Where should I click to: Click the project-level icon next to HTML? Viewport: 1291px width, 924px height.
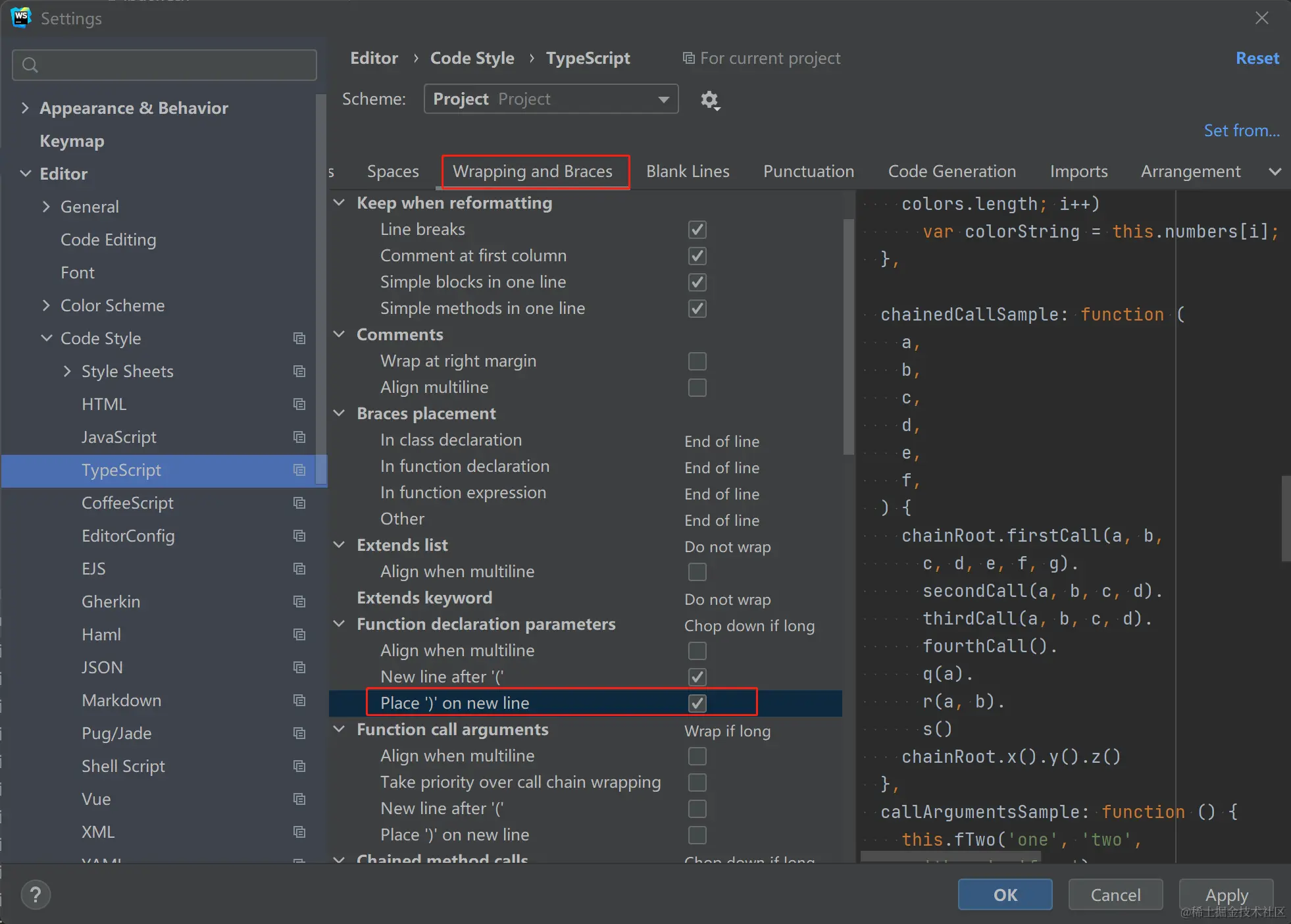[299, 404]
